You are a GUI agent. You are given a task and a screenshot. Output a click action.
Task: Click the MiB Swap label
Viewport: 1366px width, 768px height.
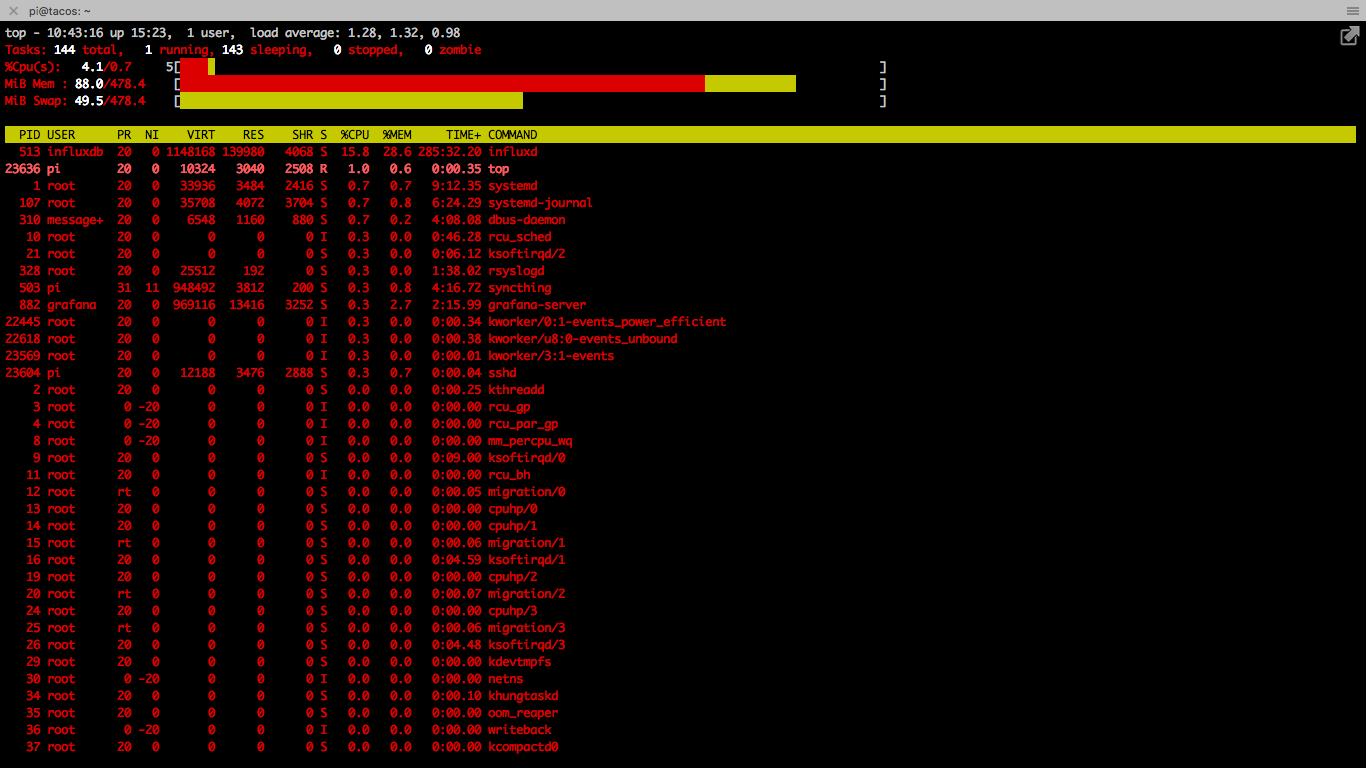(x=37, y=101)
